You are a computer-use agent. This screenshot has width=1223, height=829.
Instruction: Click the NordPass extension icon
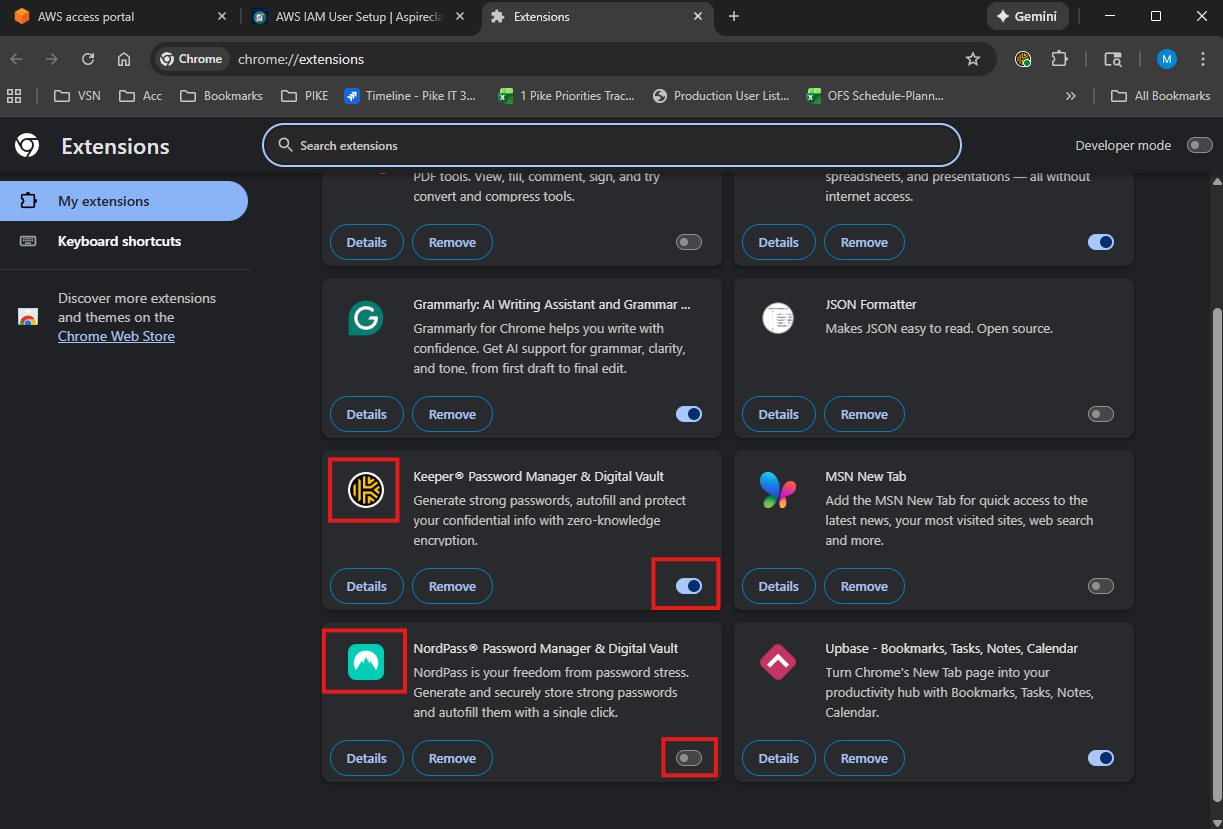[x=365, y=662]
